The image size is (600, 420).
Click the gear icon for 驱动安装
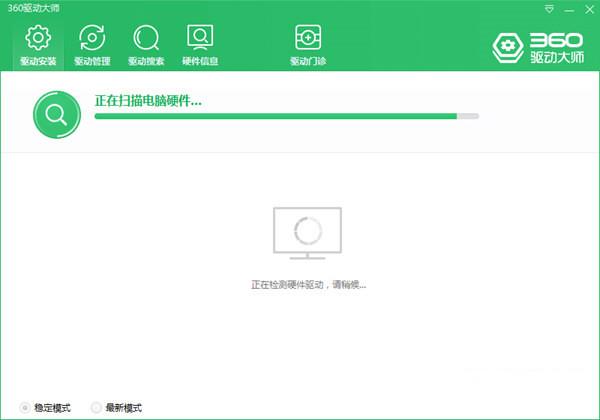[38, 38]
